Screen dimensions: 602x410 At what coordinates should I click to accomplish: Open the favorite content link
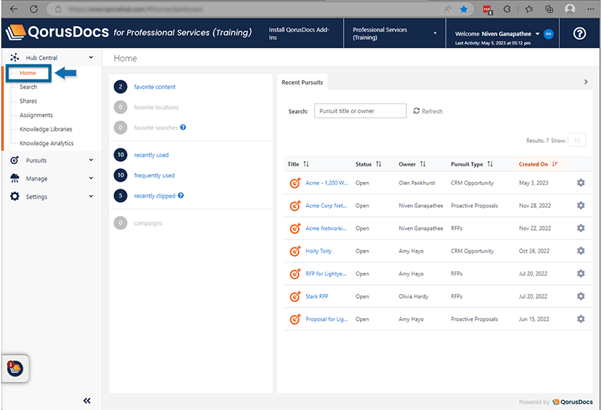click(155, 87)
